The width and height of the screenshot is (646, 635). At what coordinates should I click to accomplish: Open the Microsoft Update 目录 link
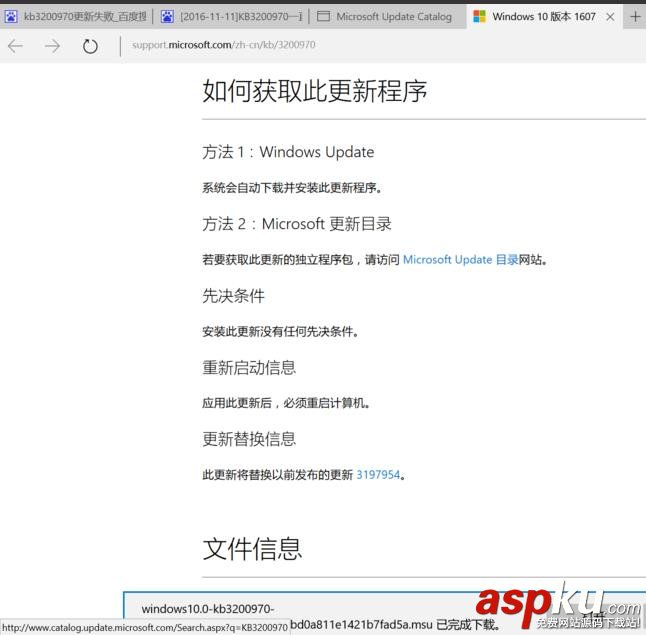tap(461, 260)
